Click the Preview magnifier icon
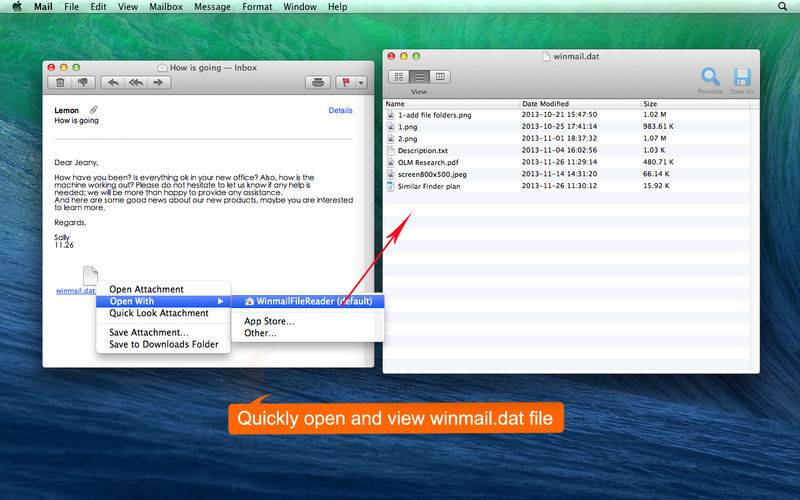This screenshot has width=800, height=500. point(710,77)
